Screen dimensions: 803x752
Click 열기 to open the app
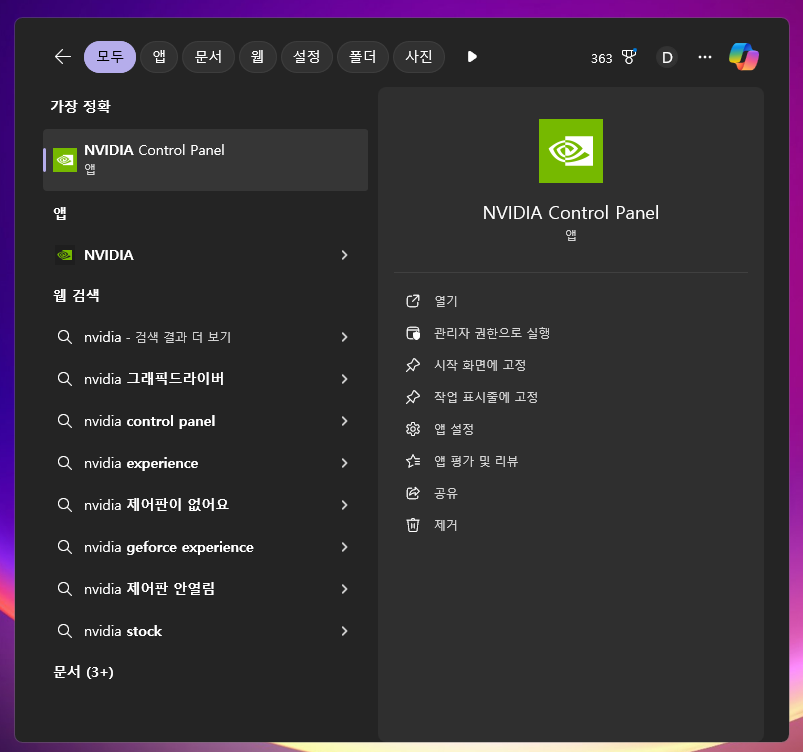point(446,301)
